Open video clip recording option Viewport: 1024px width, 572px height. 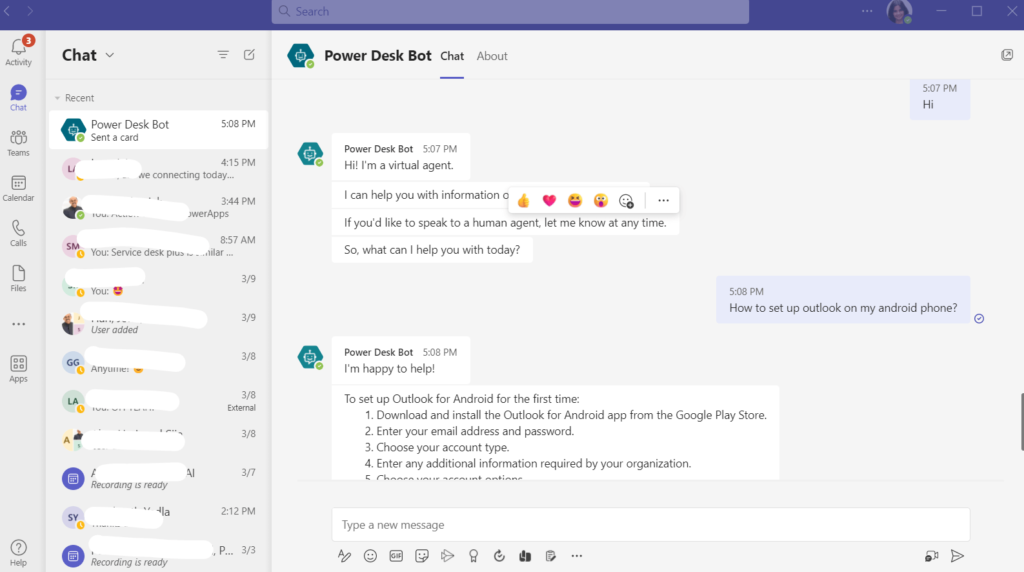(x=931, y=556)
